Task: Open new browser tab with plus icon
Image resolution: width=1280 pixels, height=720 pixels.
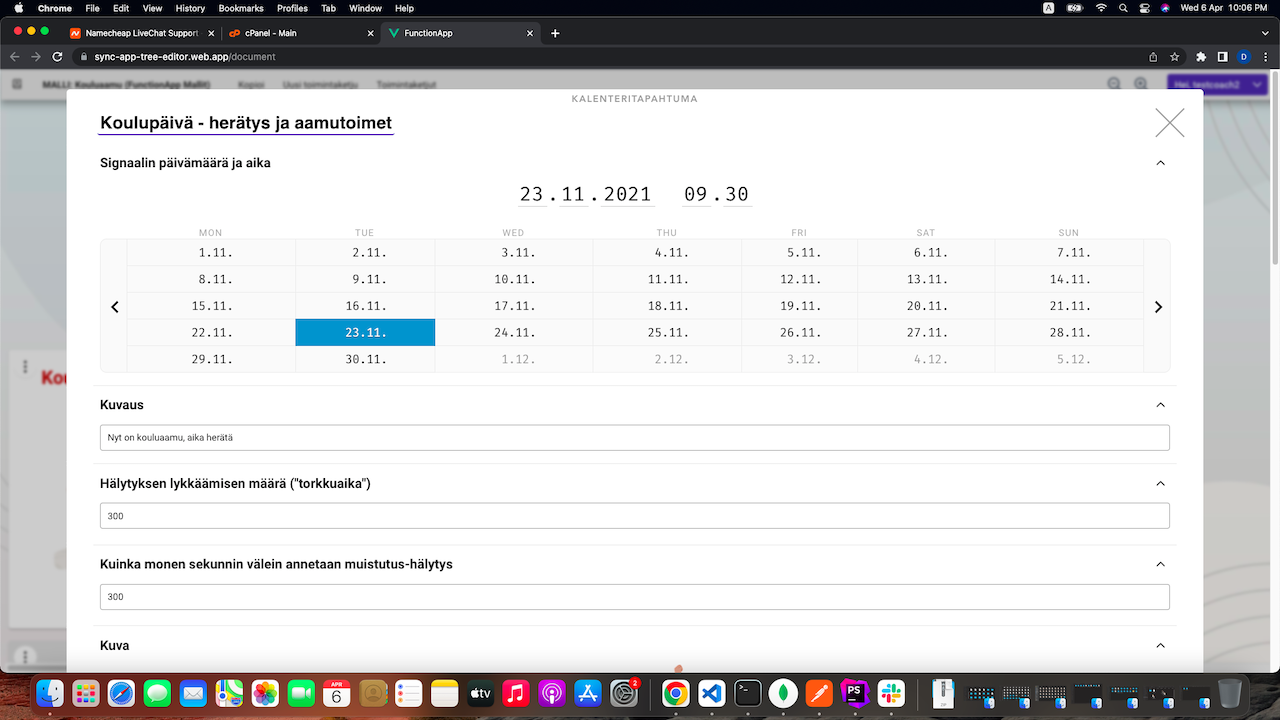Action: (555, 33)
